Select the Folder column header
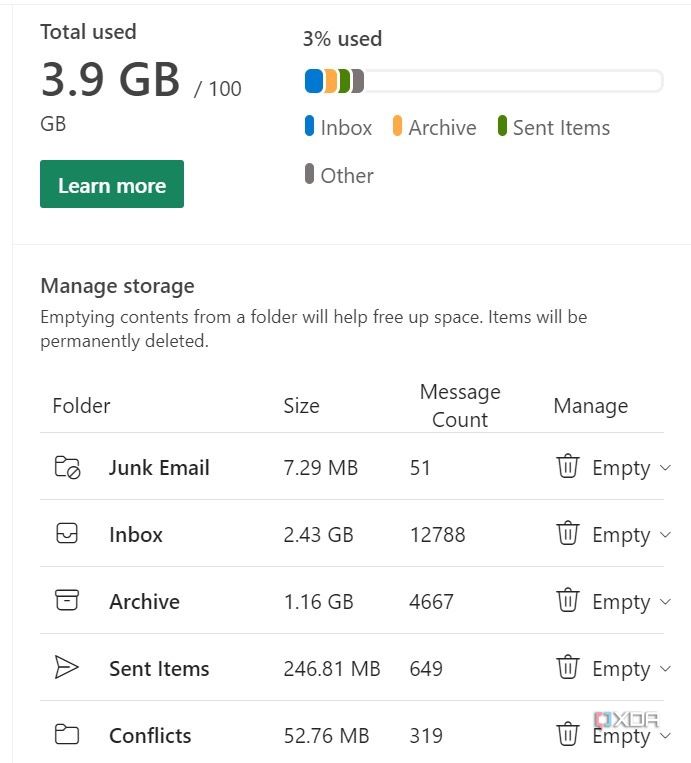Image resolution: width=691 pixels, height=763 pixels. [x=81, y=406]
